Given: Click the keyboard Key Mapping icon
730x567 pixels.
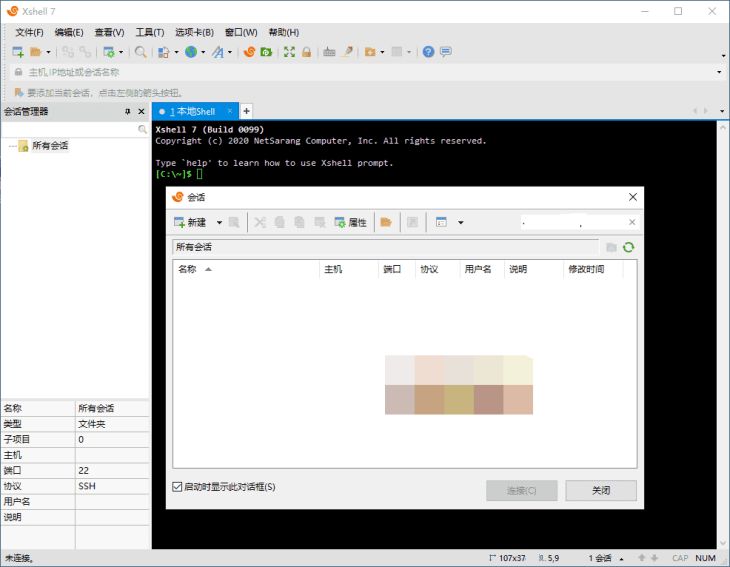Looking at the screenshot, I should [x=329, y=52].
